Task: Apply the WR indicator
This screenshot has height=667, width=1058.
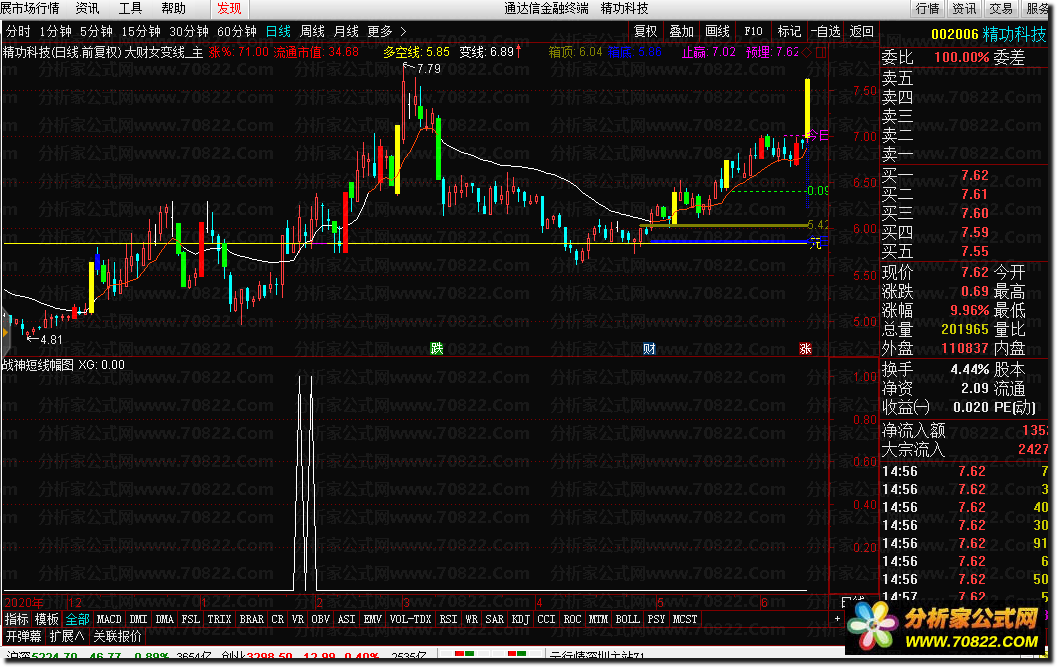Action: [472, 619]
